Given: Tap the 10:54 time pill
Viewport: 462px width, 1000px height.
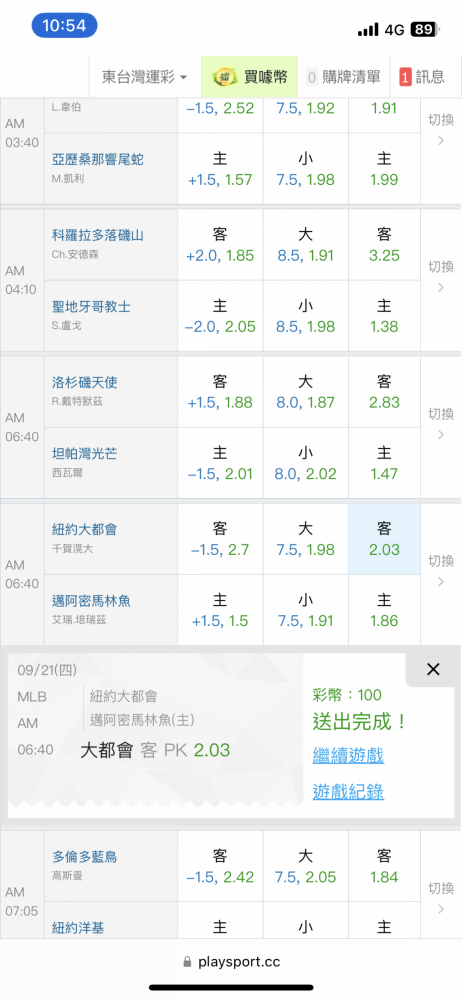Looking at the screenshot, I should 64,26.
